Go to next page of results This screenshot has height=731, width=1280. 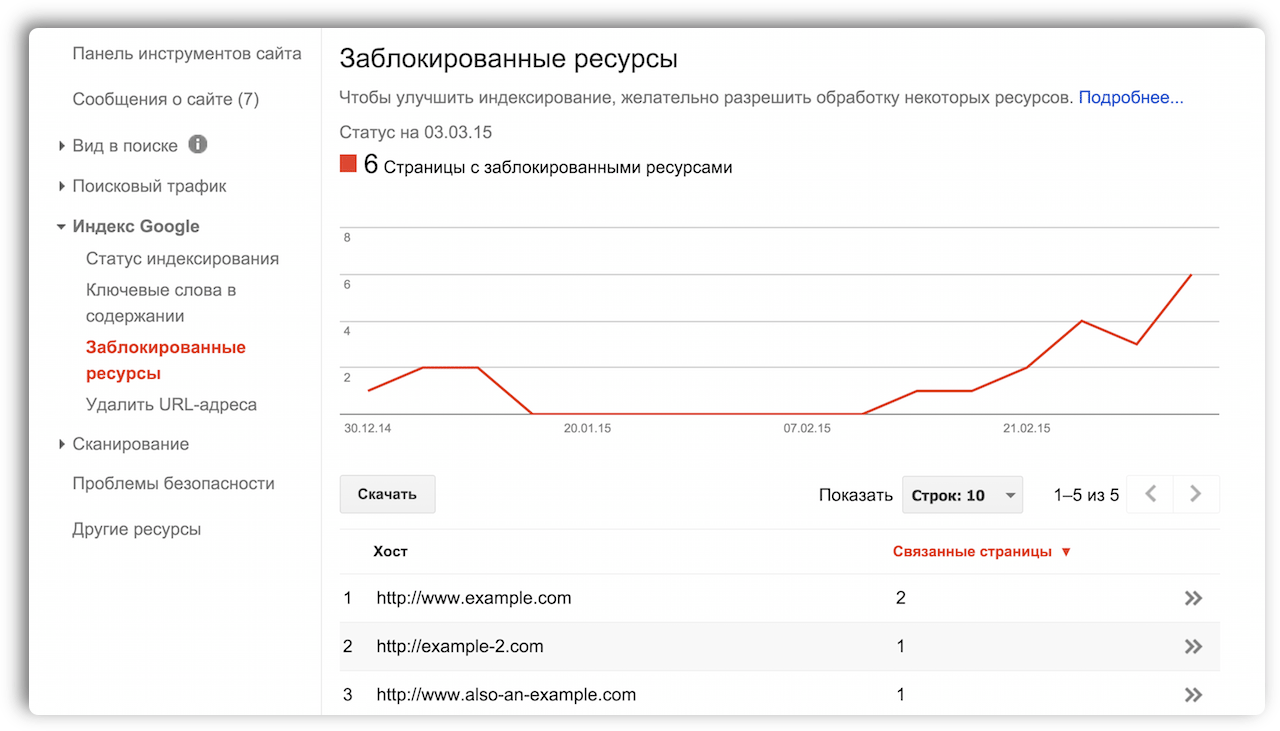click(1196, 494)
